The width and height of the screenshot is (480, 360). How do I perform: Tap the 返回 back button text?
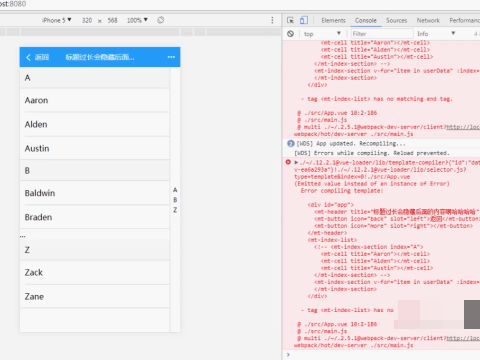(42, 57)
